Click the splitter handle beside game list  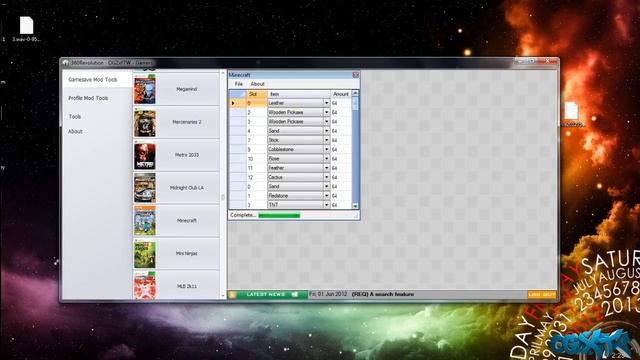pyautogui.click(x=223, y=198)
